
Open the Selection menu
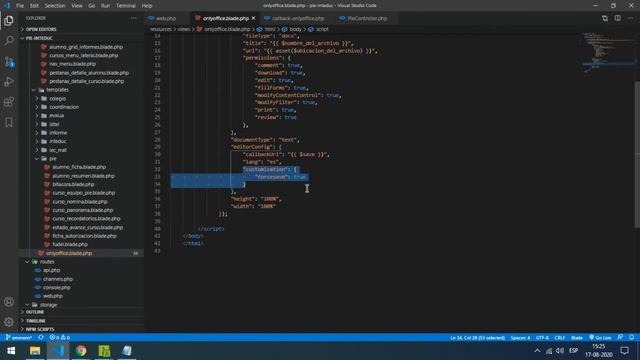[55, 6]
